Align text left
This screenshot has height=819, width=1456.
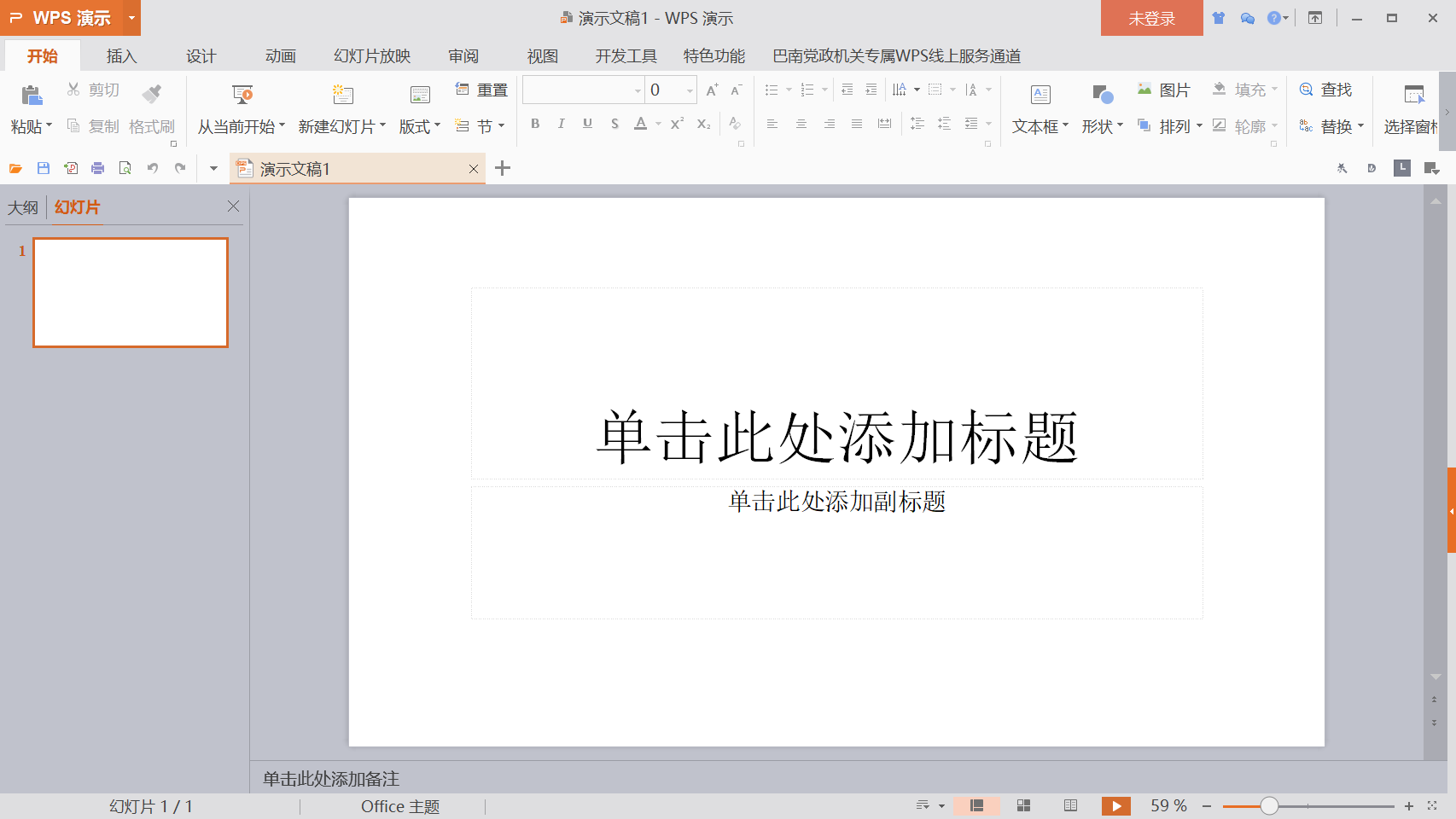click(772, 124)
